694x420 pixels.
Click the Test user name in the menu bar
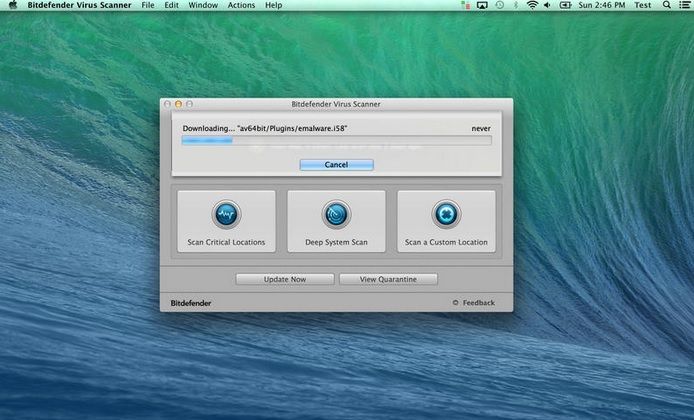tap(643, 5)
